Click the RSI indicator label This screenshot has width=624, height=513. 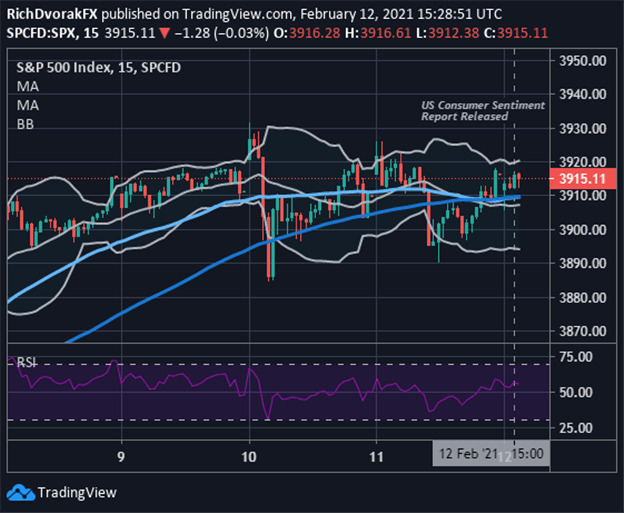(x=26, y=362)
